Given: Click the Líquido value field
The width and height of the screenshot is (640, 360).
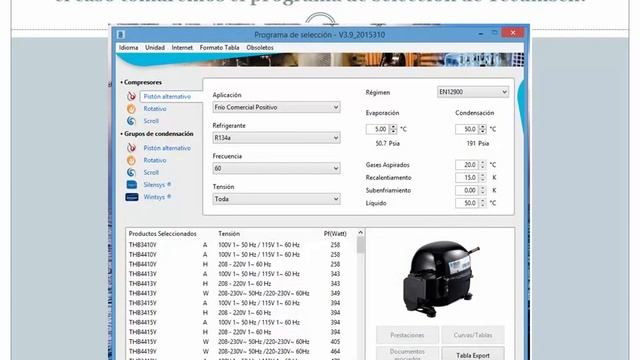Looking at the screenshot, I should pyautogui.click(x=467, y=203).
